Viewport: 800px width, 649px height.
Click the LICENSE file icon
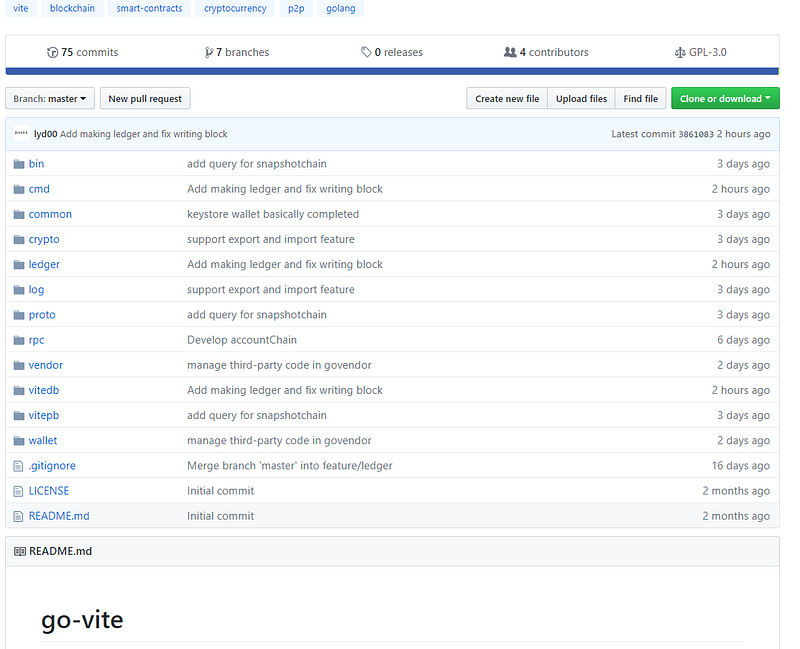click(18, 491)
